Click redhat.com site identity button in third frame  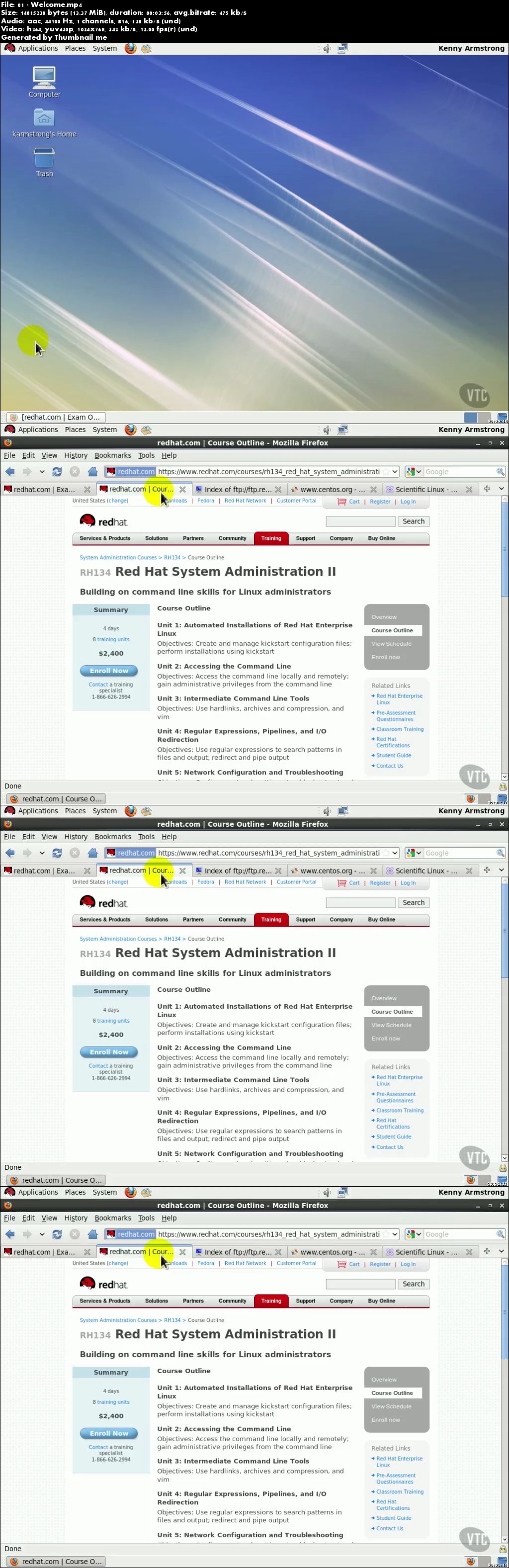(130, 853)
